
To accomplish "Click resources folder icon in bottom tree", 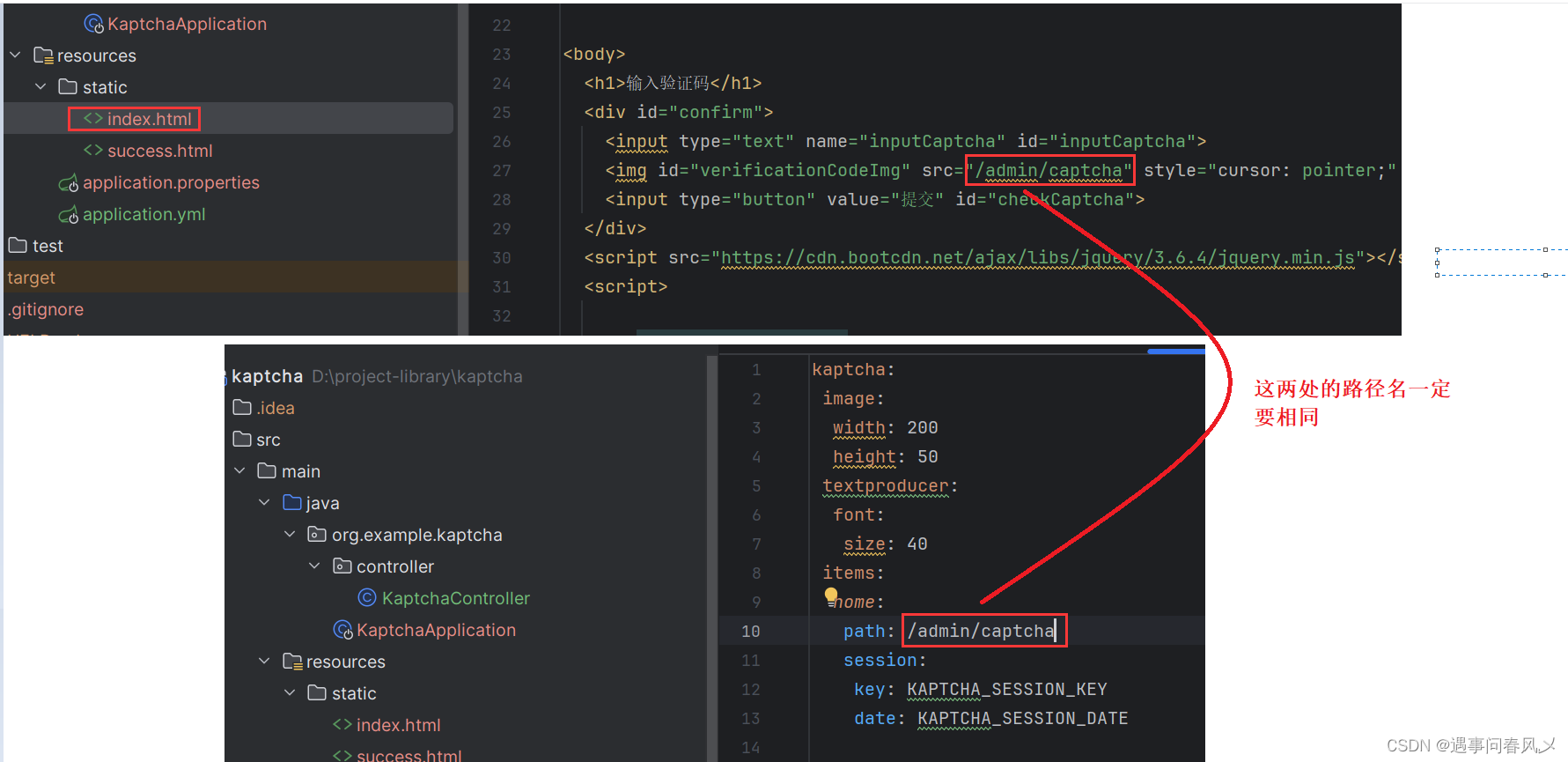I will point(292,662).
